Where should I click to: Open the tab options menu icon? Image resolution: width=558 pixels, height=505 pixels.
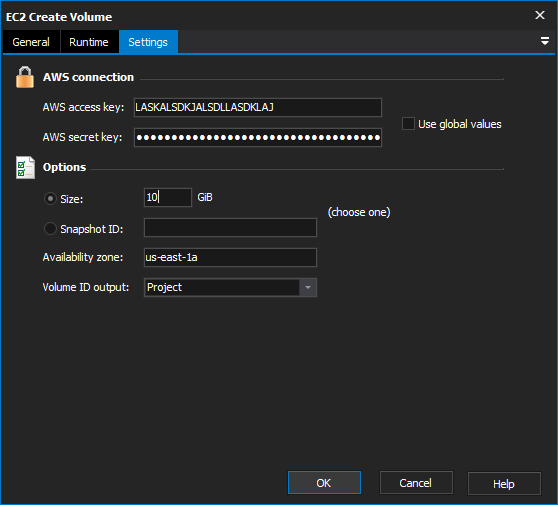pos(544,41)
